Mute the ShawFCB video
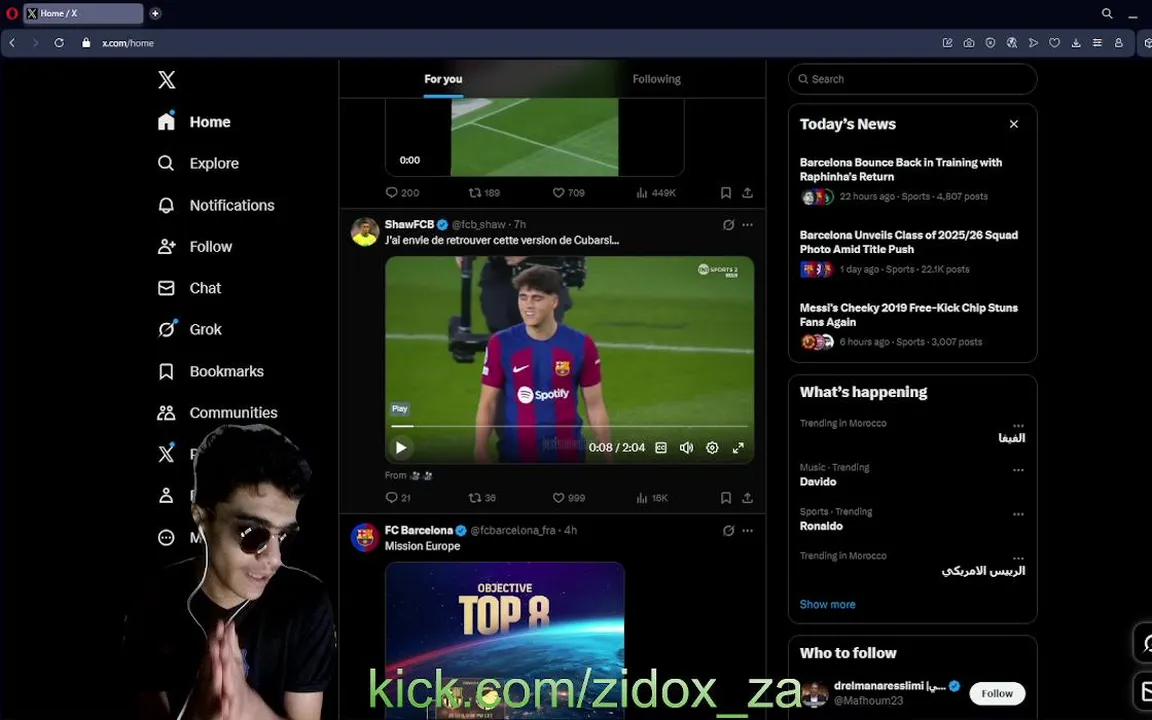The height and width of the screenshot is (720, 1152). pos(686,447)
